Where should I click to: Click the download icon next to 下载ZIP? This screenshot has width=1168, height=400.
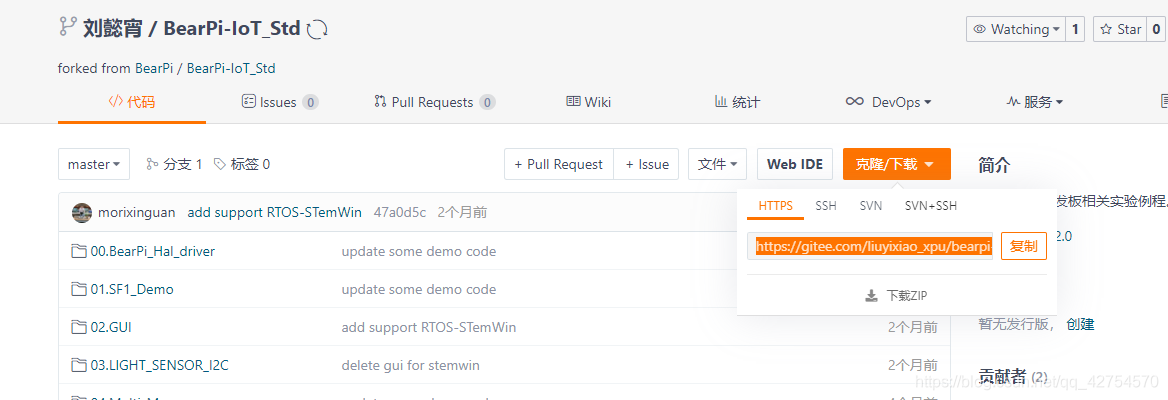[x=872, y=296]
